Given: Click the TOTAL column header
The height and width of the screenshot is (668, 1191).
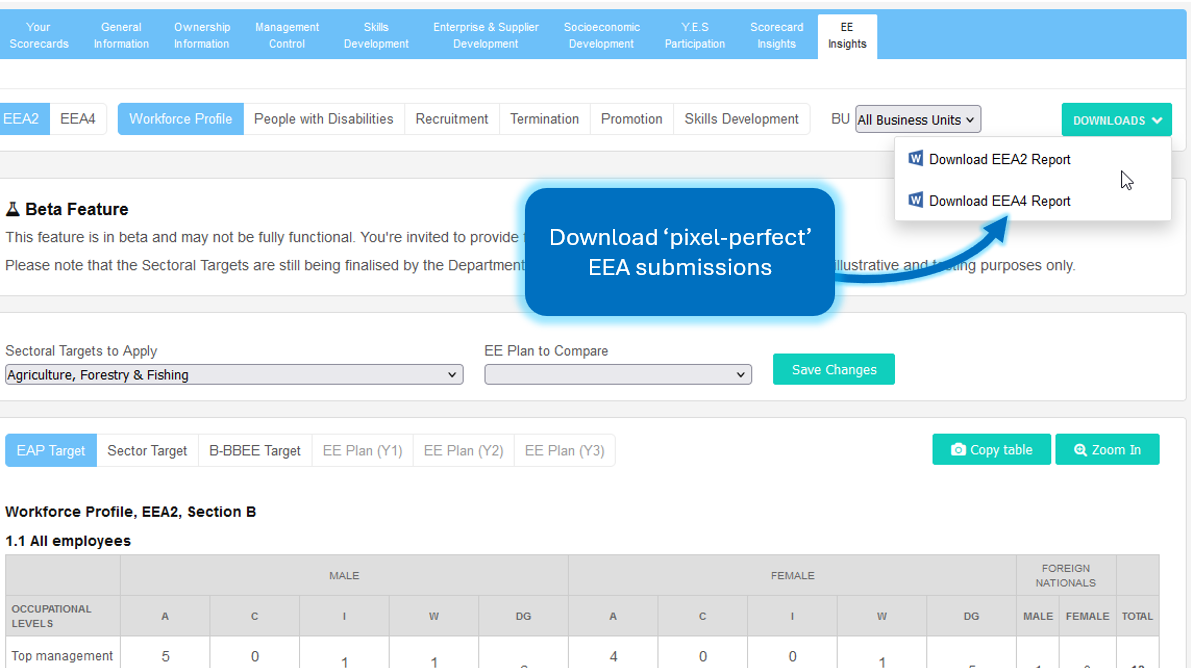Looking at the screenshot, I should [x=1137, y=616].
